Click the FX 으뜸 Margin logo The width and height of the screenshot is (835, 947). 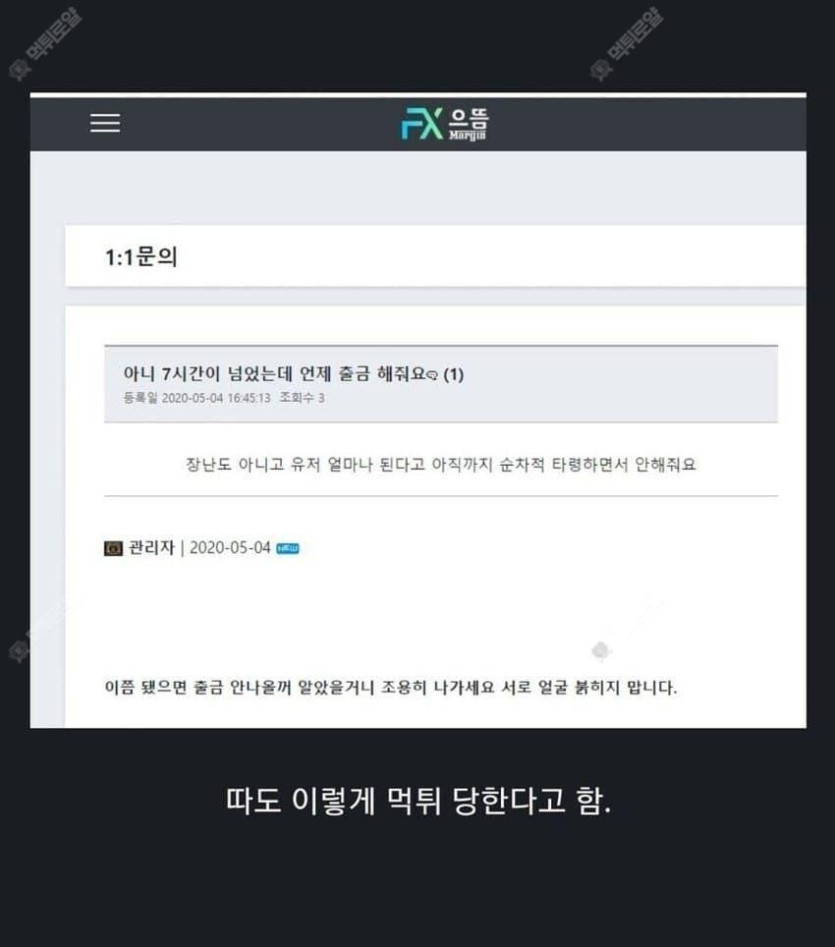pyautogui.click(x=445, y=123)
